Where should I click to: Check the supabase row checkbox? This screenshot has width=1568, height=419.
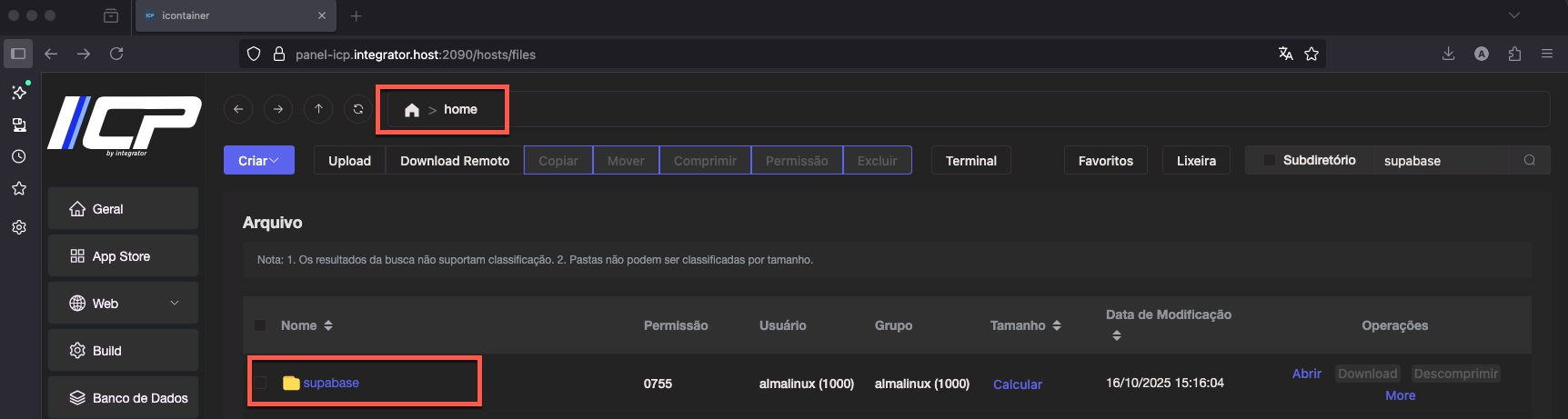260,383
